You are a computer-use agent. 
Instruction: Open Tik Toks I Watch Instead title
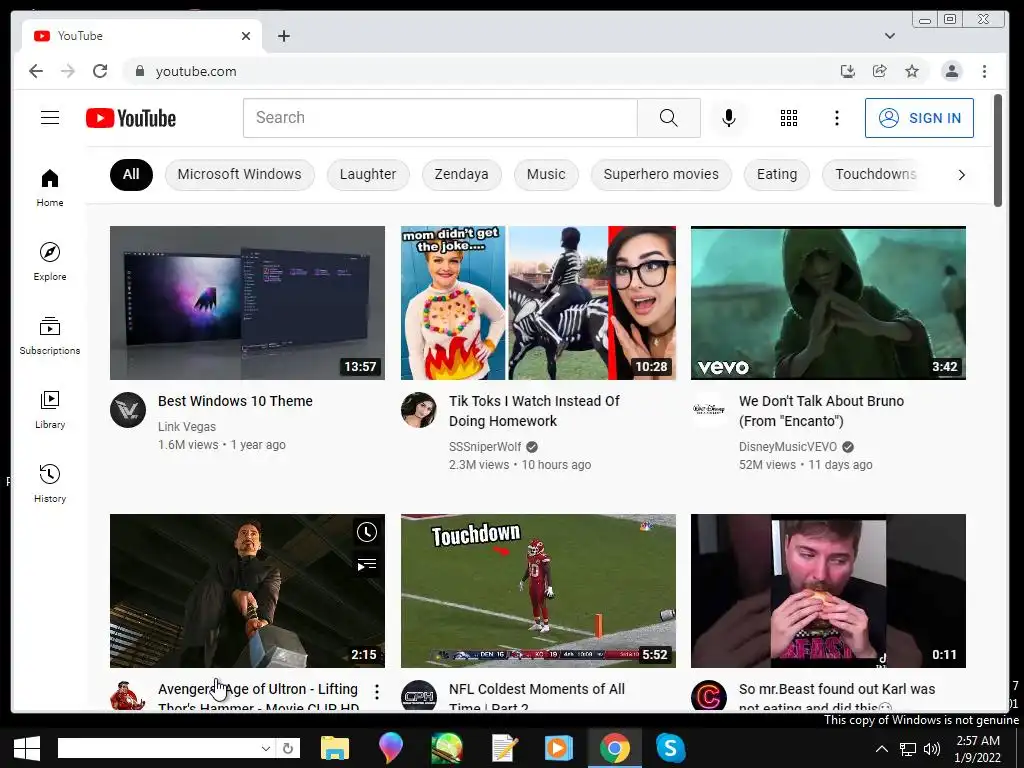(x=534, y=411)
